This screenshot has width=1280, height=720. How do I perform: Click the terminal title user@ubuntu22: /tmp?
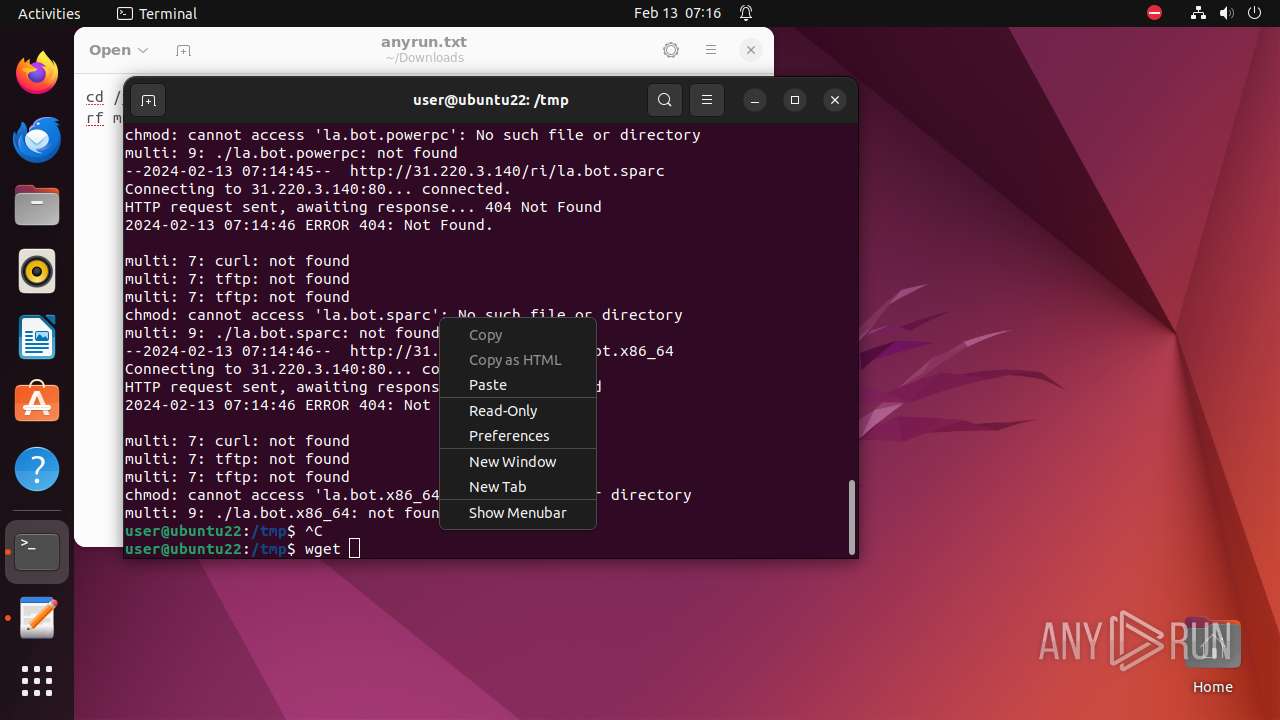click(491, 100)
